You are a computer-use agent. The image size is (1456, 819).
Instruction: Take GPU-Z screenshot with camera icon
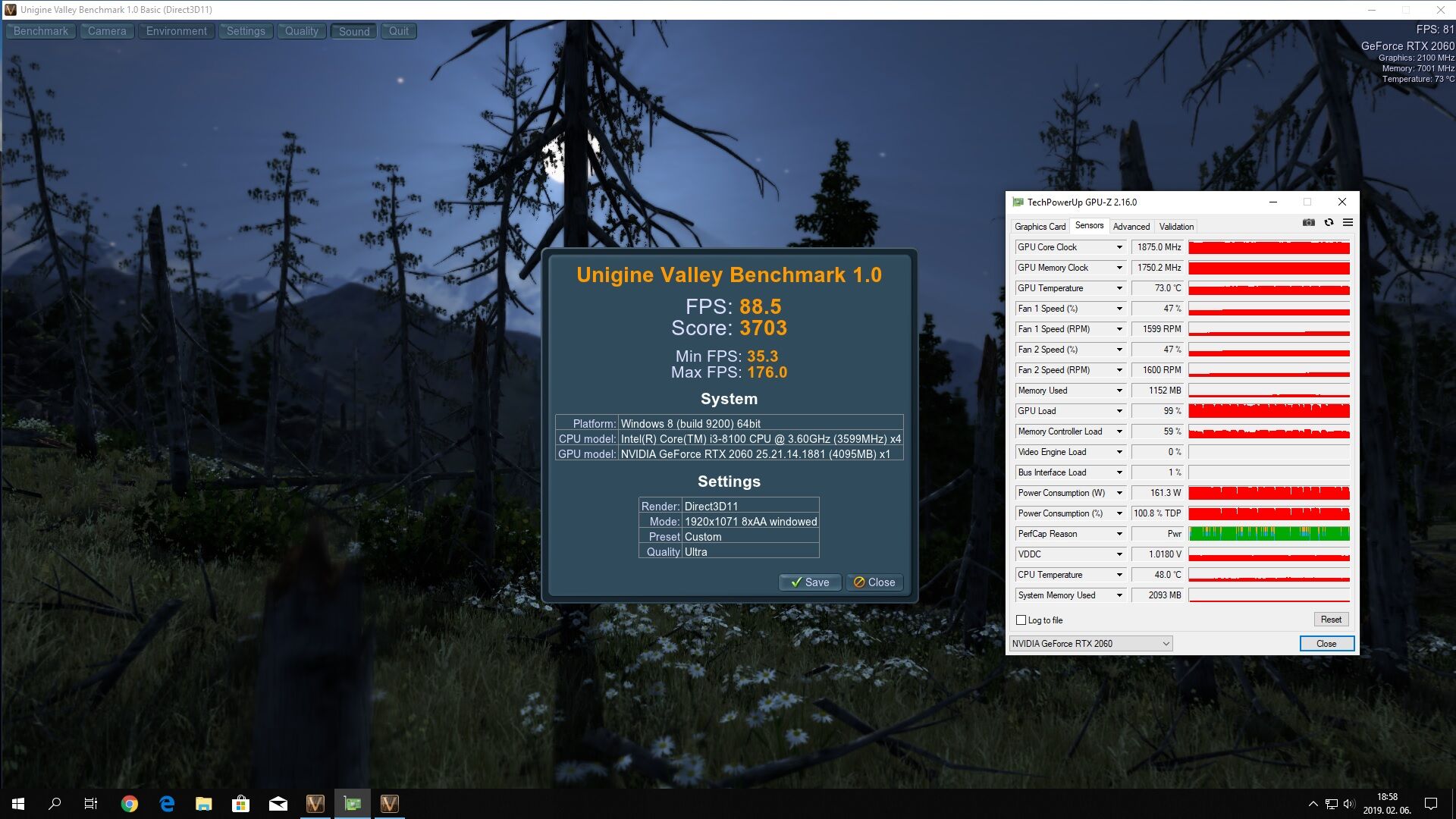pos(1309,223)
